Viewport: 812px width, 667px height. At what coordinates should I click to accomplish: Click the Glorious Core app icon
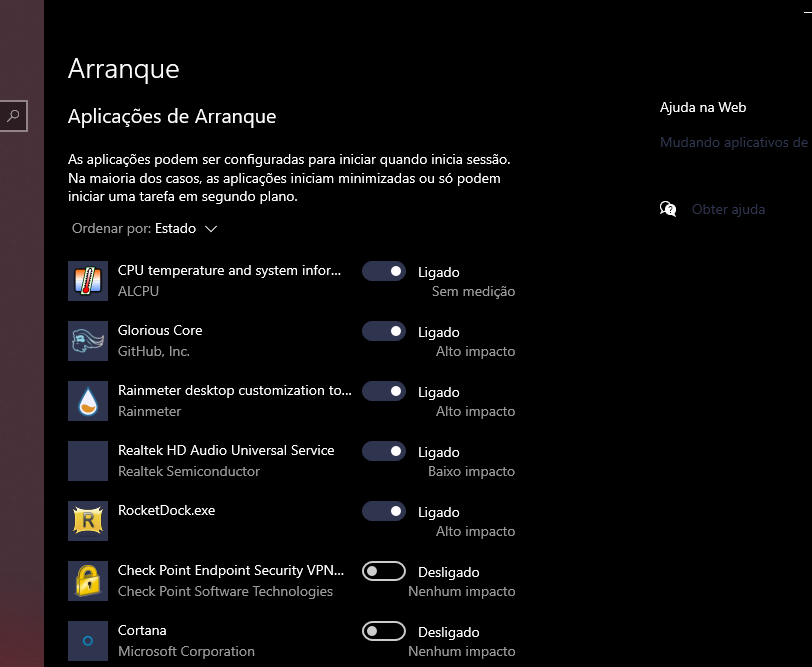87,341
